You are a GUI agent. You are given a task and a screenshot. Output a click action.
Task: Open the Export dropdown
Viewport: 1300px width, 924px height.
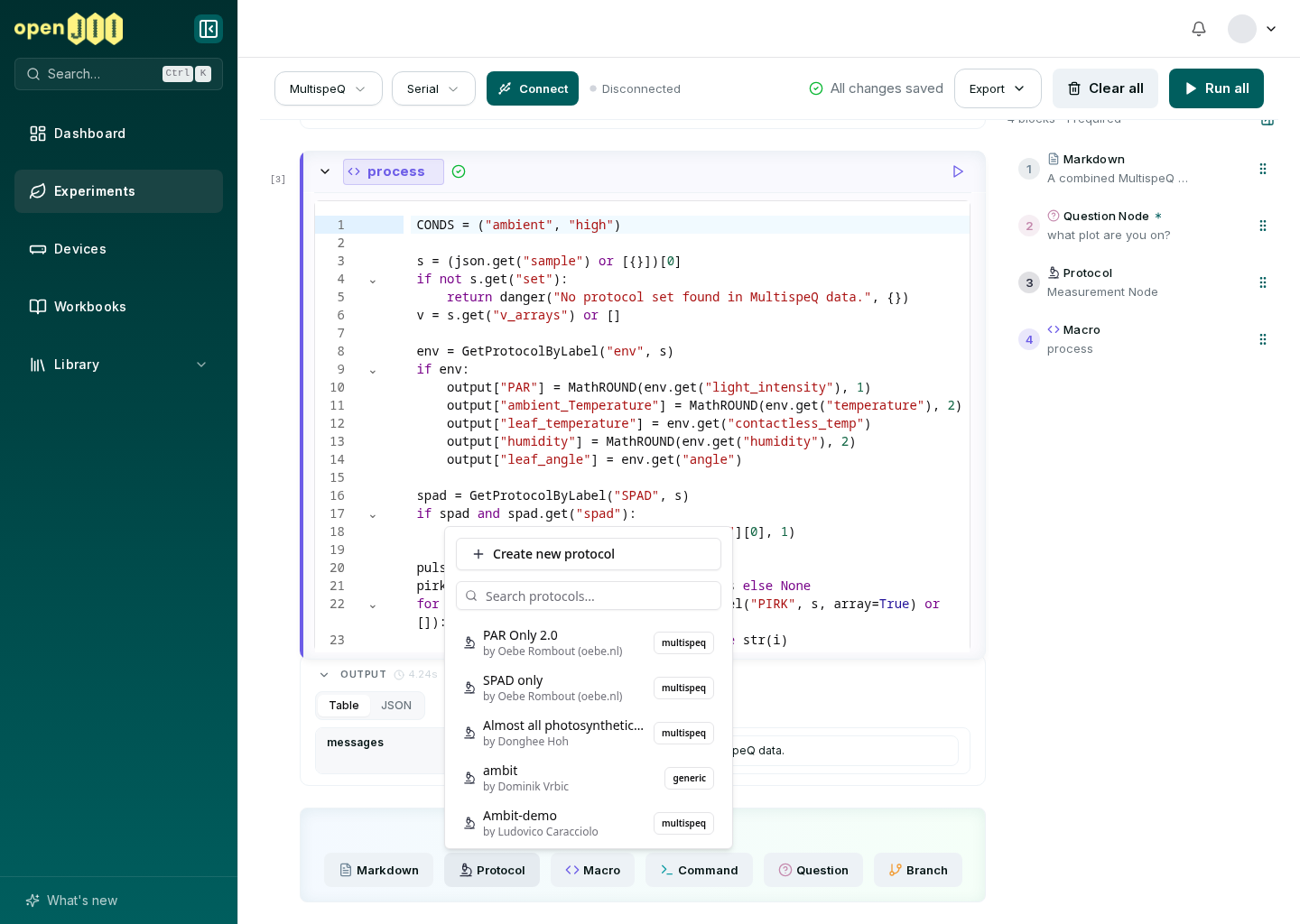tap(998, 88)
